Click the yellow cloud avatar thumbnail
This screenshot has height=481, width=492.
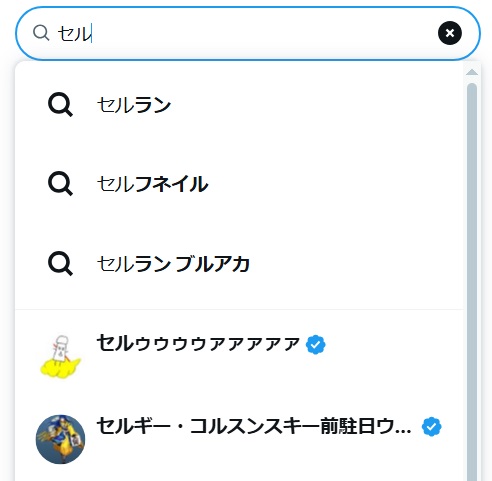60,356
